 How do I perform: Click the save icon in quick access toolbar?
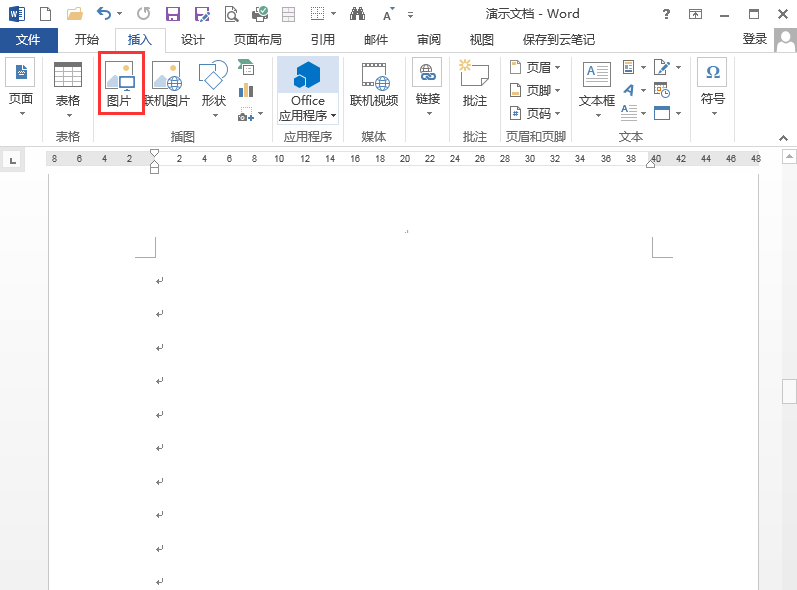point(173,14)
